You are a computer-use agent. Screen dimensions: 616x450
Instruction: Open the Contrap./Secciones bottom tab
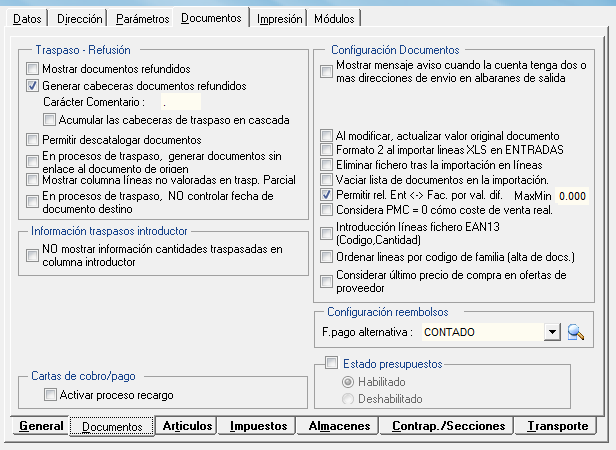448,426
